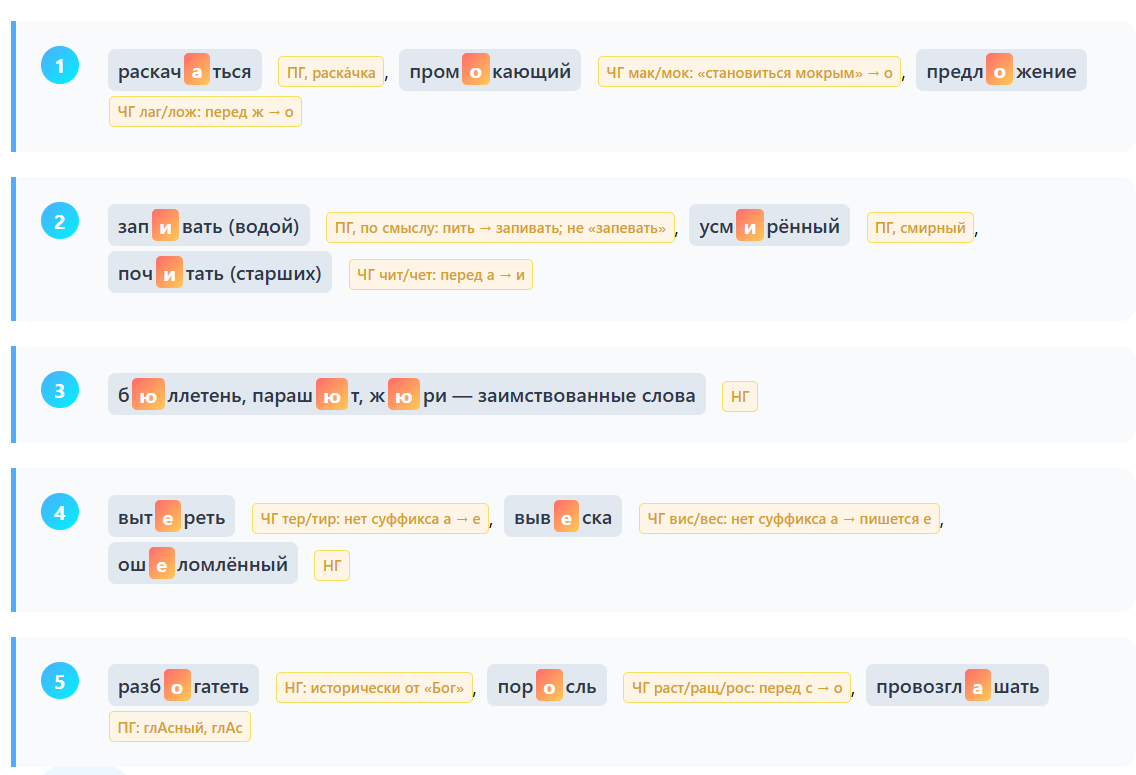This screenshot has width=1136, height=775.
Task: Click the numbered circle badge 1
Action: click(60, 65)
